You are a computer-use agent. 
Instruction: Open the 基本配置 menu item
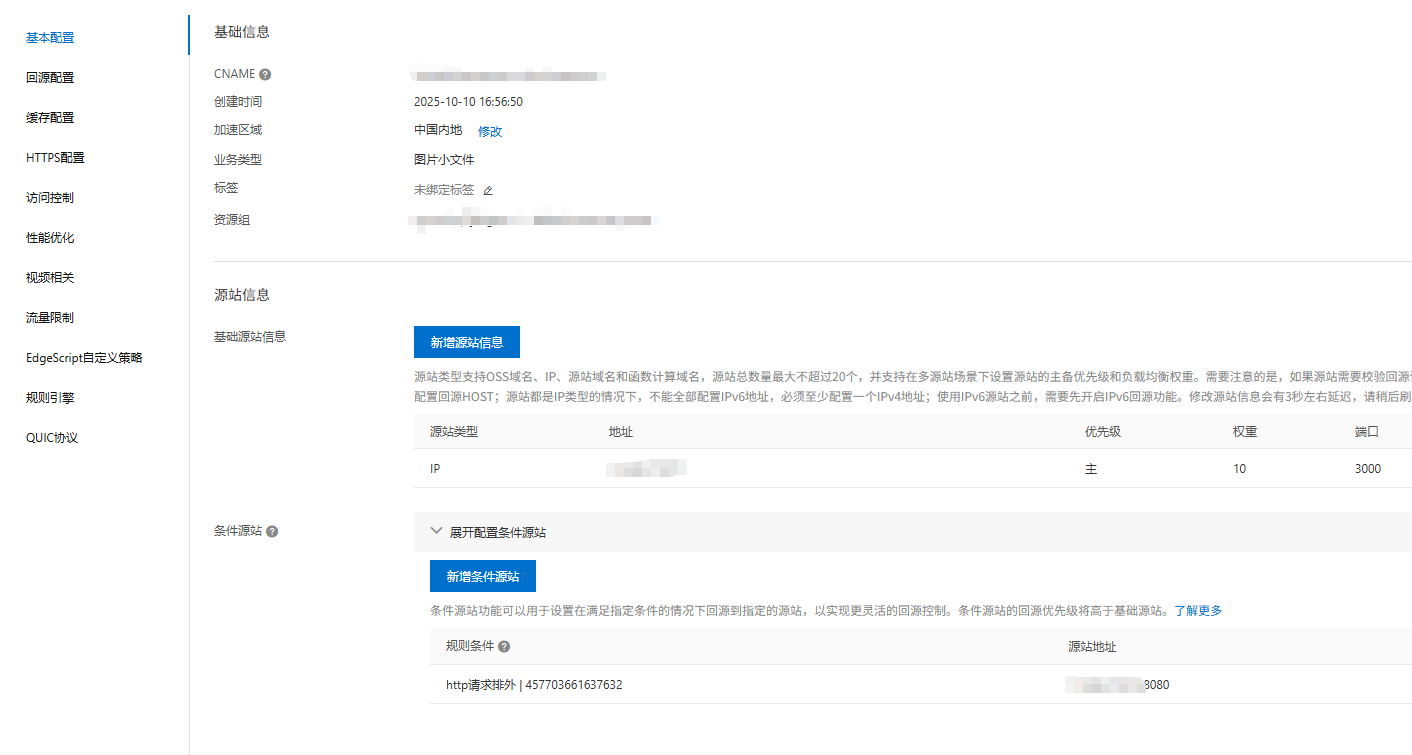pyautogui.click(x=50, y=38)
